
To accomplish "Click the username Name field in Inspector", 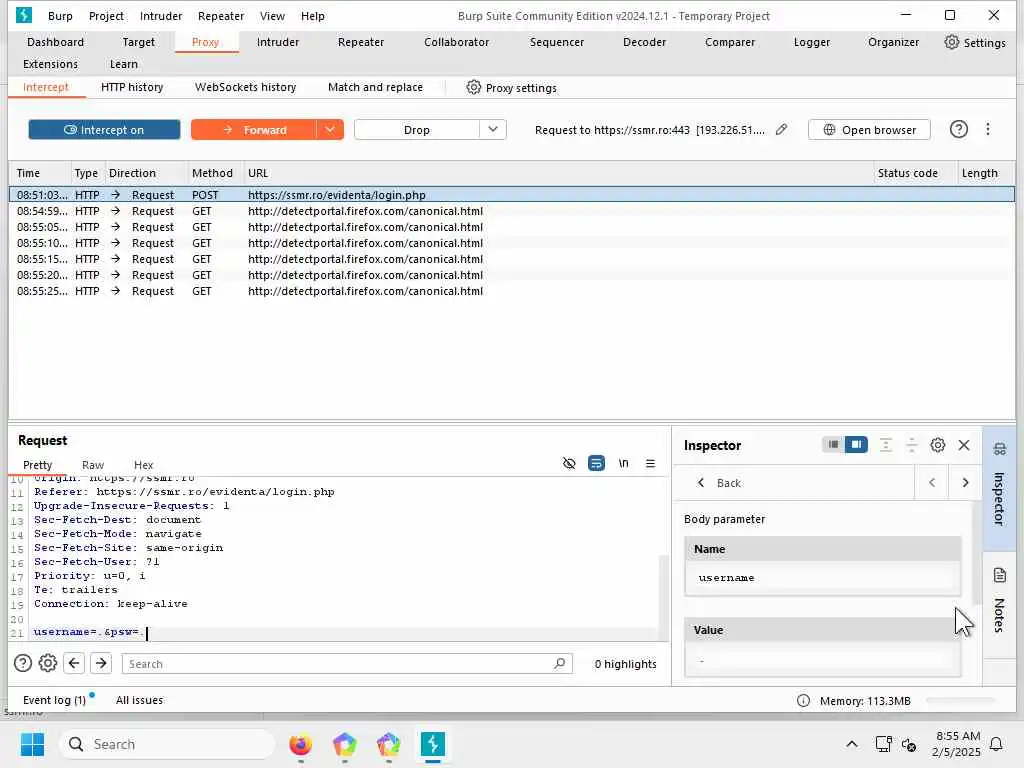I will click(x=822, y=577).
